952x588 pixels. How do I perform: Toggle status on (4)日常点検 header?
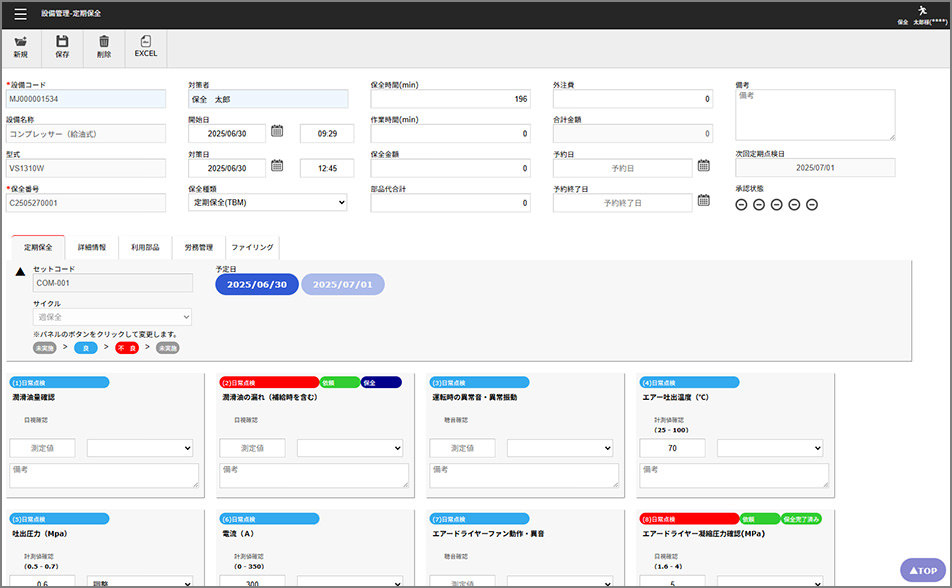click(x=690, y=383)
